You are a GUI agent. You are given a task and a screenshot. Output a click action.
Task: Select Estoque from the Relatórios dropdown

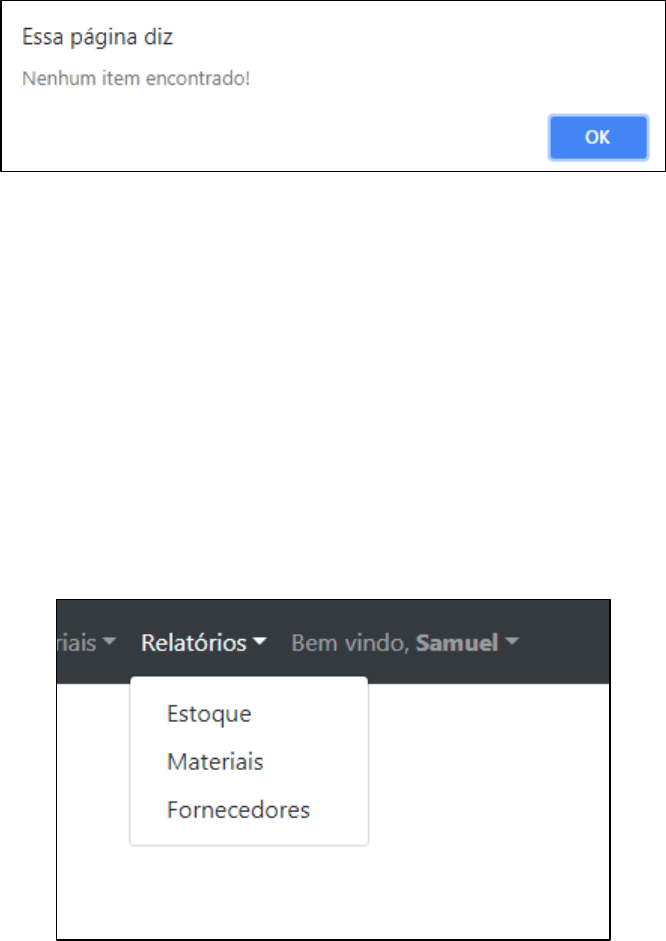click(x=209, y=714)
